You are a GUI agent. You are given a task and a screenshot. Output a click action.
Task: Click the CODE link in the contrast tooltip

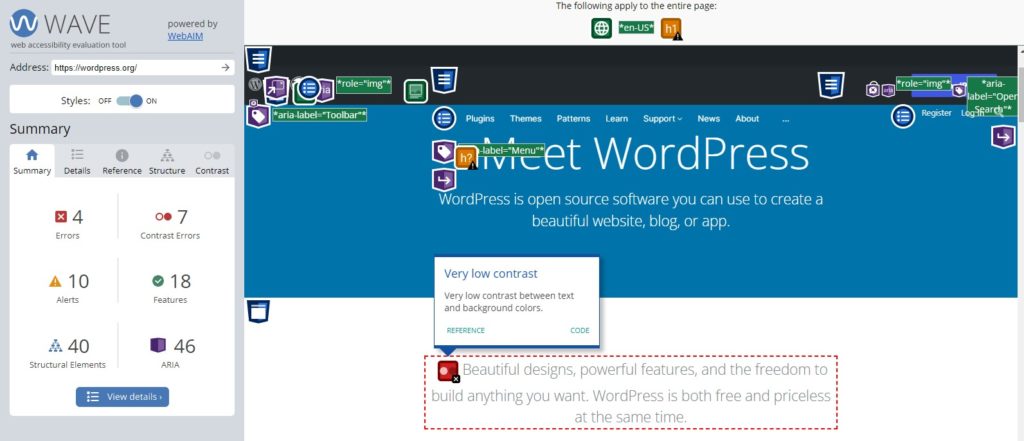pyautogui.click(x=579, y=330)
